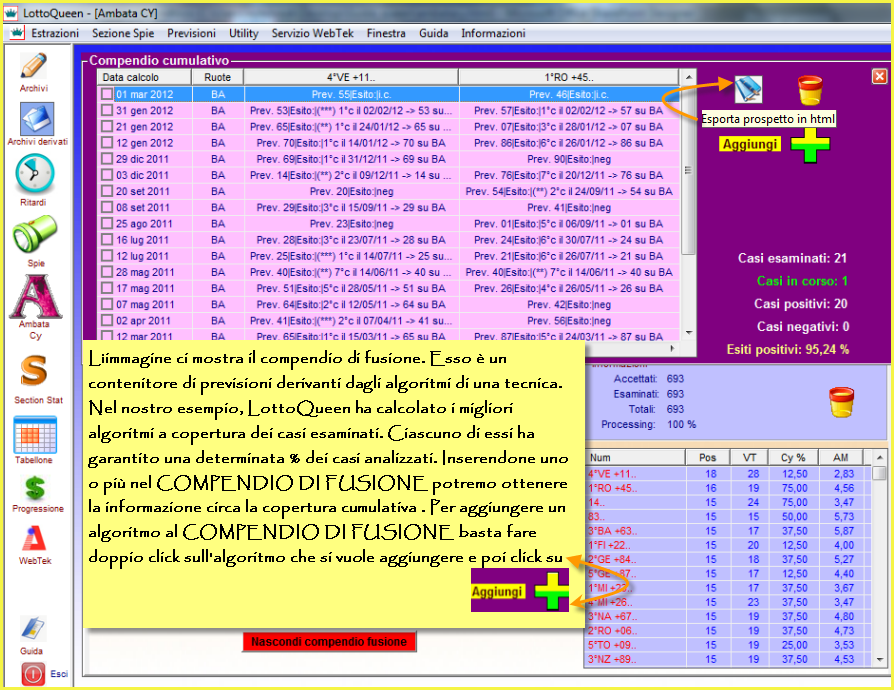This screenshot has width=894, height=690.
Task: Click the Pos column header
Action: [x=708, y=457]
